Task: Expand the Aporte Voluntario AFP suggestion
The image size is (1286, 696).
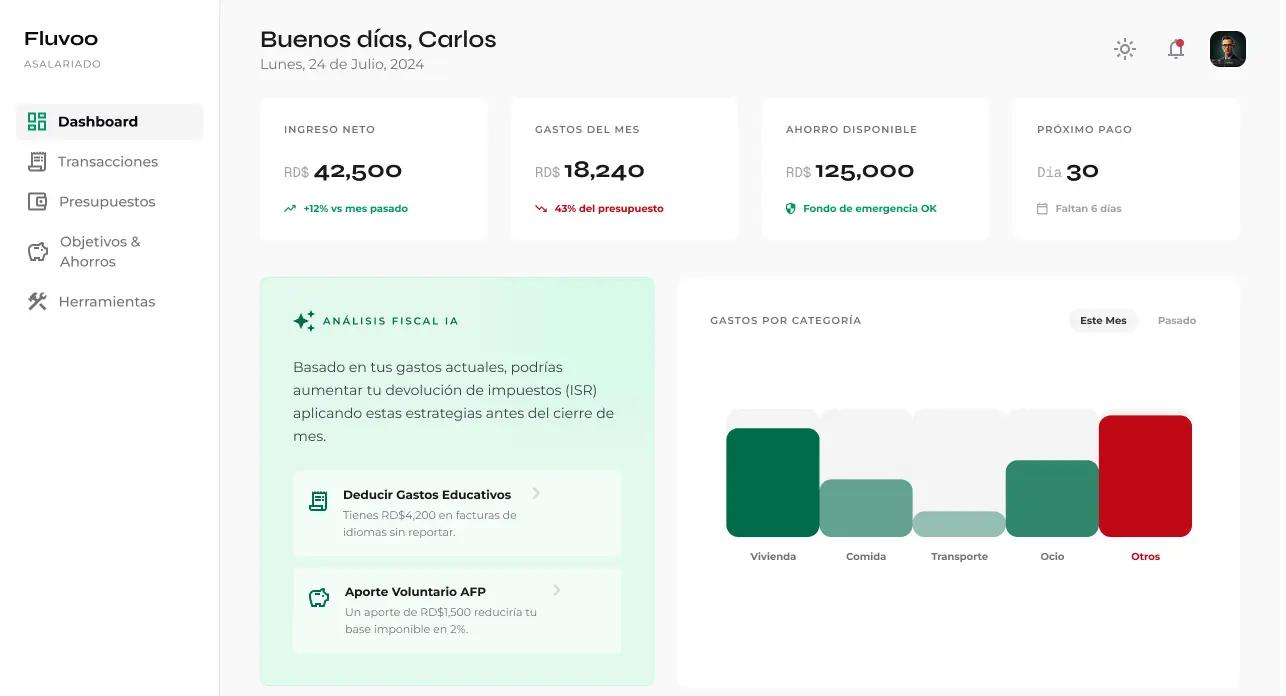Action: [457, 610]
